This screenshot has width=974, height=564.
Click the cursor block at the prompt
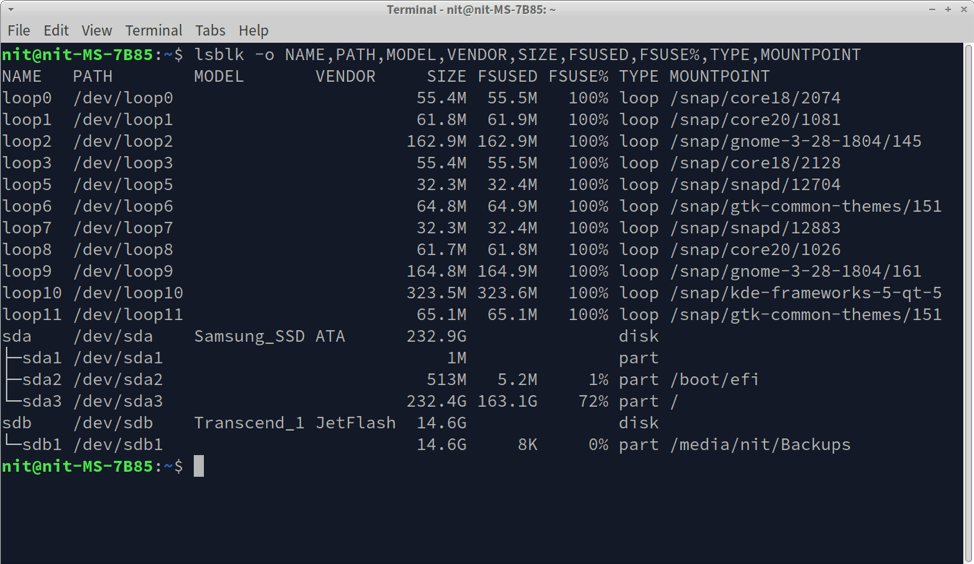point(199,466)
